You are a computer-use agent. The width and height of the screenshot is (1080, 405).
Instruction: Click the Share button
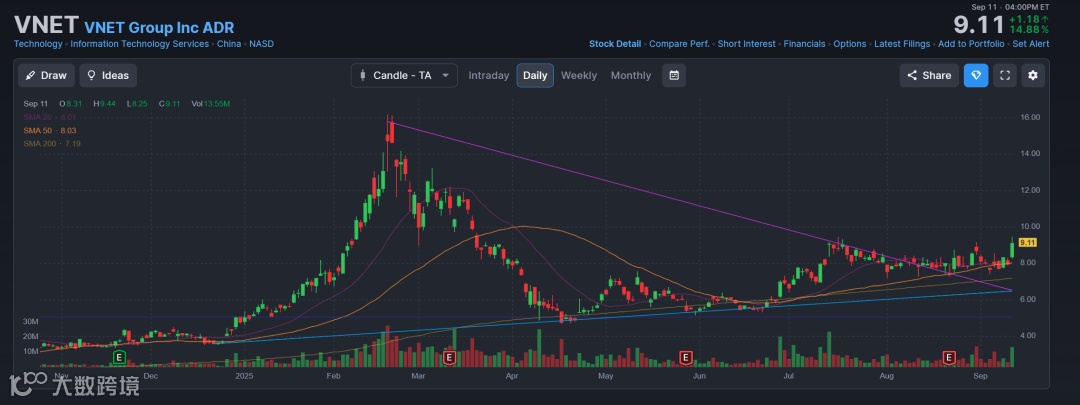(x=929, y=76)
